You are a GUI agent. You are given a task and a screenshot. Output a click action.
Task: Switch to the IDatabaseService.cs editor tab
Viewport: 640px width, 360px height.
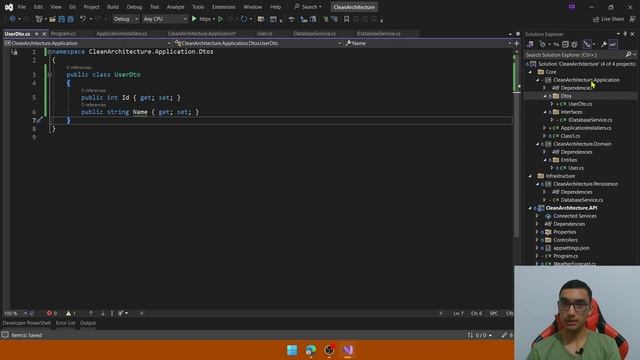pos(378,34)
